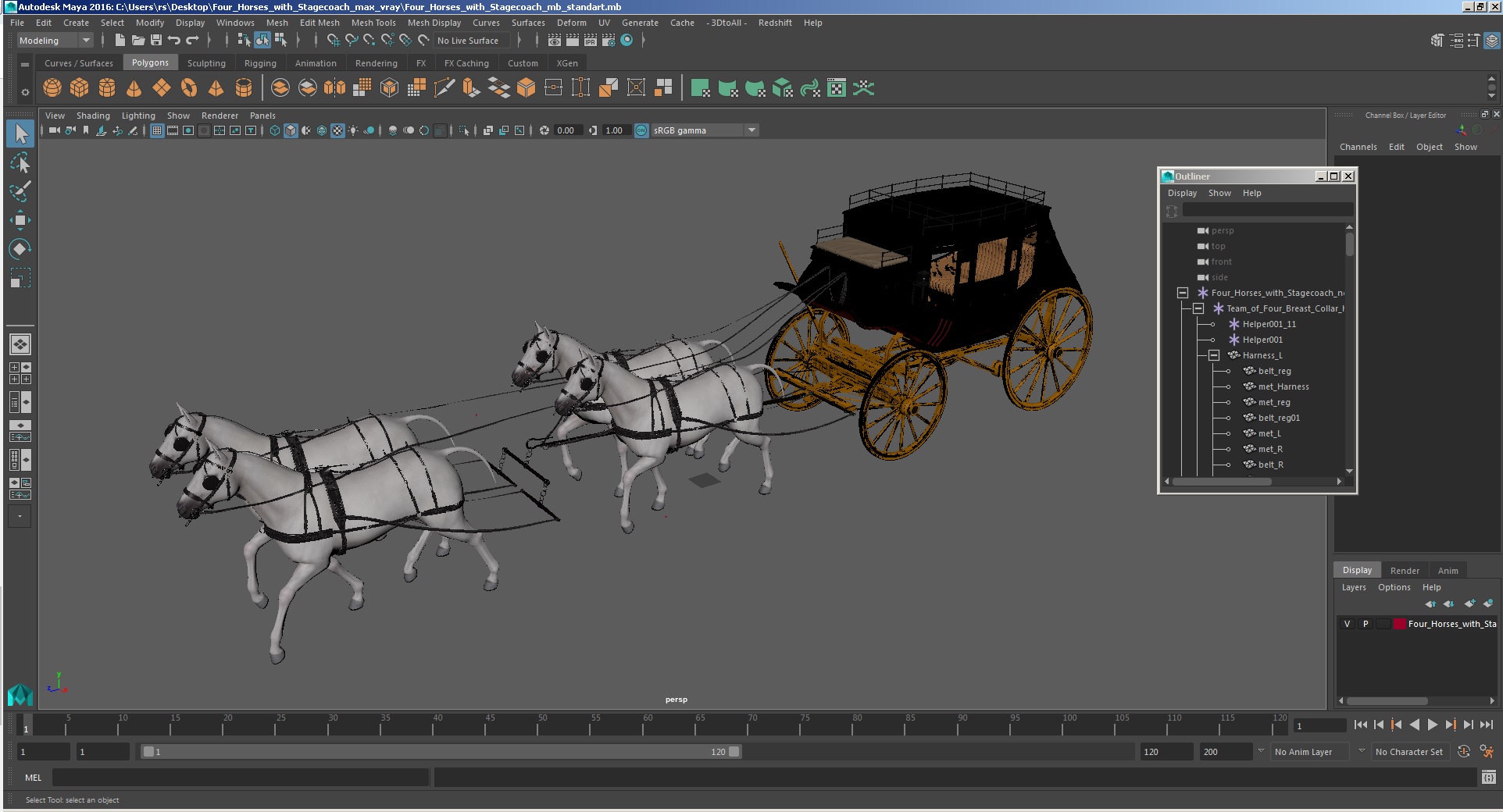Open Outliner Display menu

pyautogui.click(x=1182, y=193)
